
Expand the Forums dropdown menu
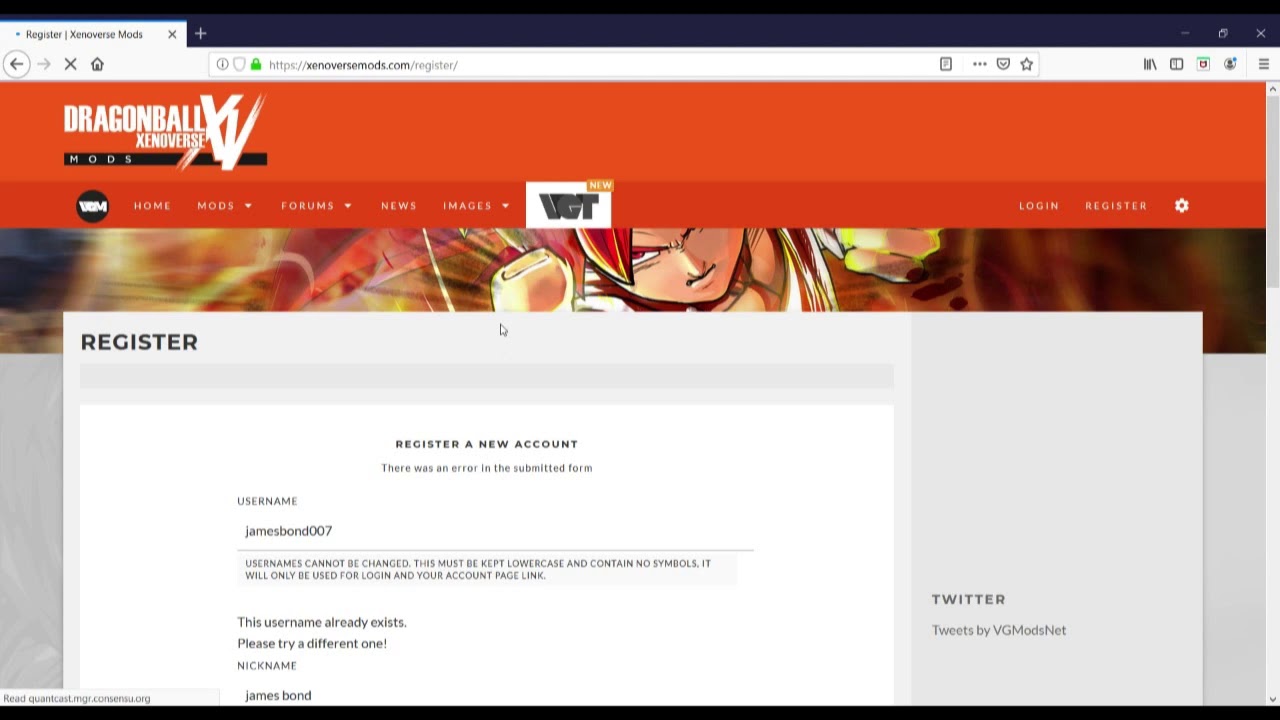coord(317,206)
